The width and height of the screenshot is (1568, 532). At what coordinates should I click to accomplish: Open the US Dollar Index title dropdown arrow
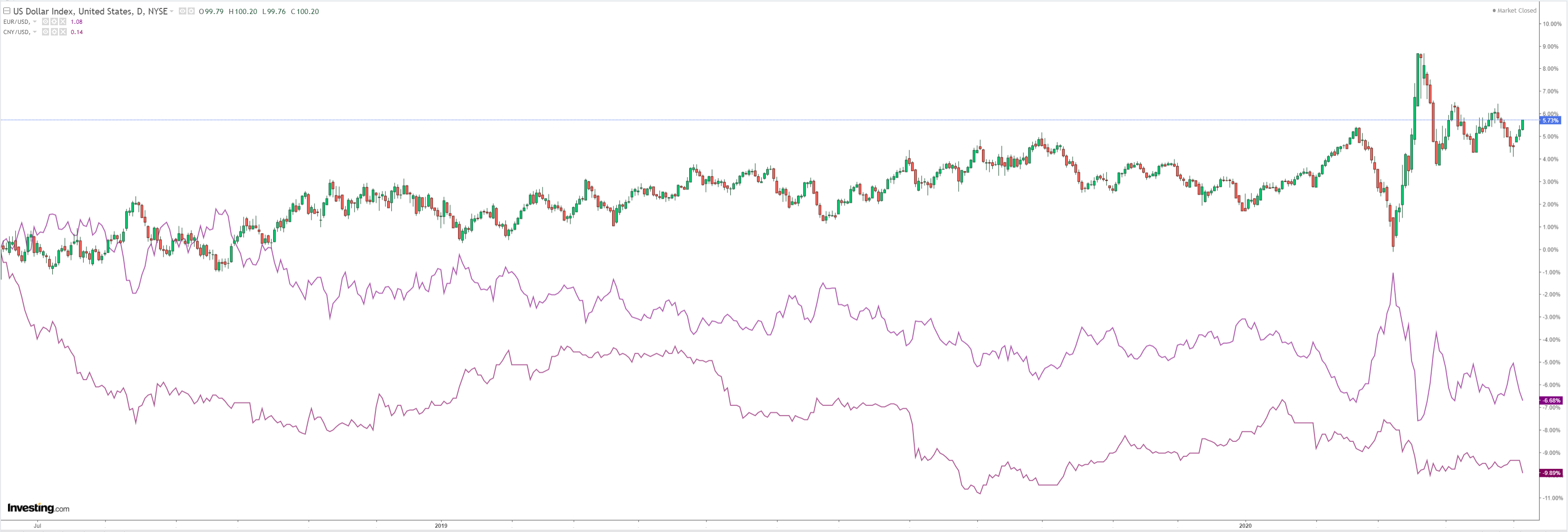(172, 12)
